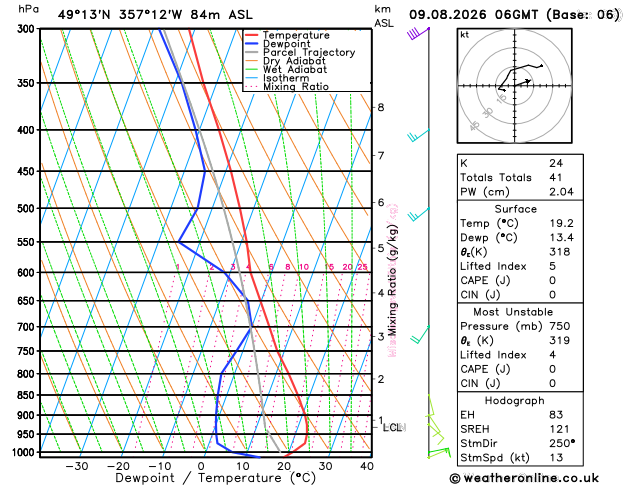Click the '-10' temperature axis tick label
This screenshot has height=486, width=629.
(x=160, y=466)
